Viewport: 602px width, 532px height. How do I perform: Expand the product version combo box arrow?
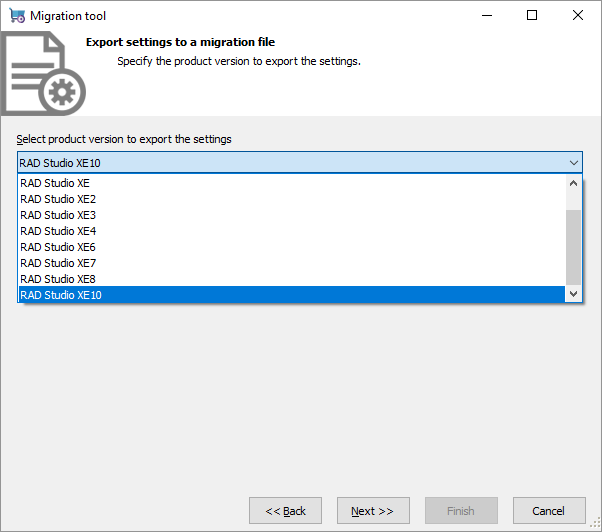[573, 163]
